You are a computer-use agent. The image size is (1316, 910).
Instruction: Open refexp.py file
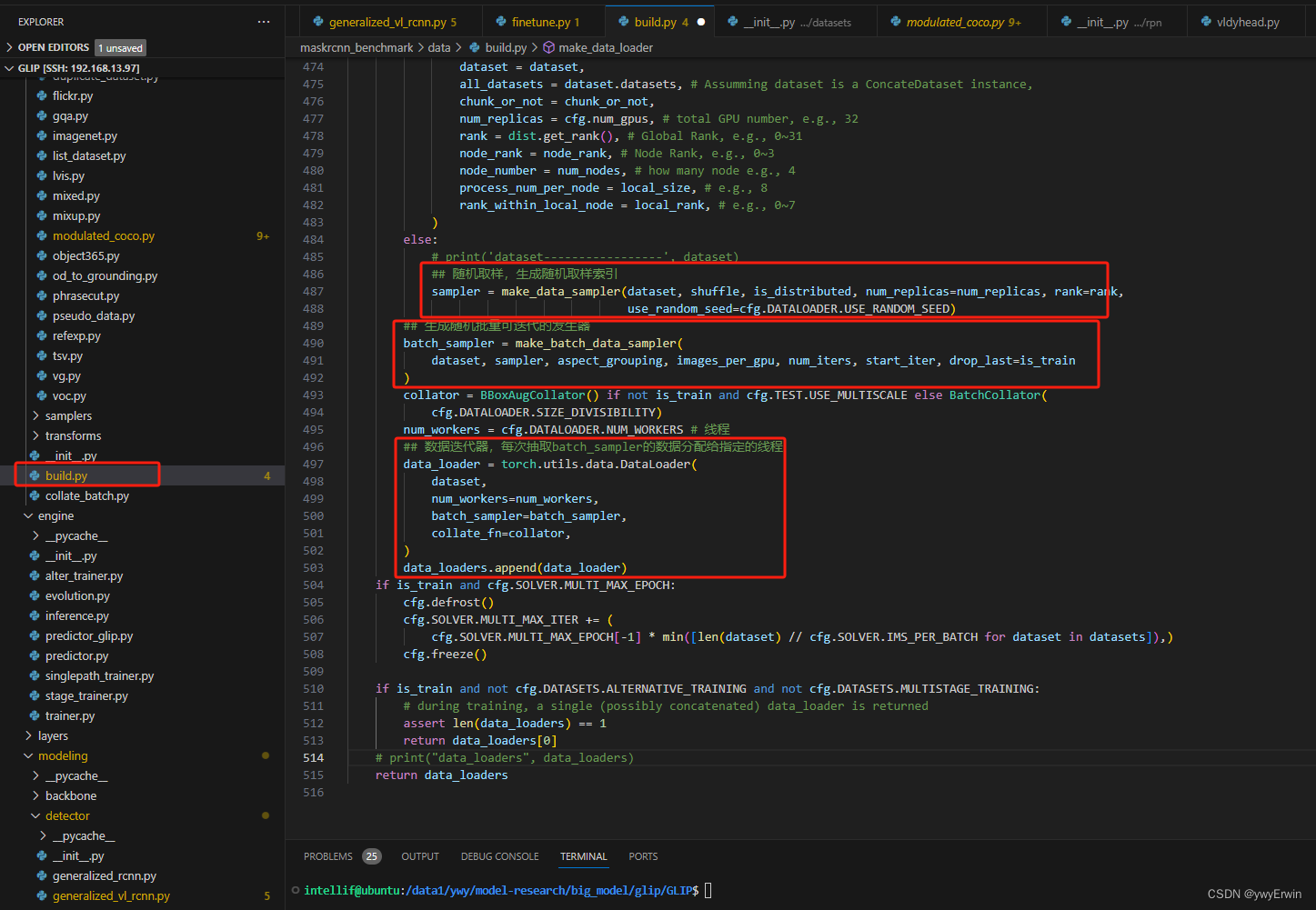(x=142, y=335)
